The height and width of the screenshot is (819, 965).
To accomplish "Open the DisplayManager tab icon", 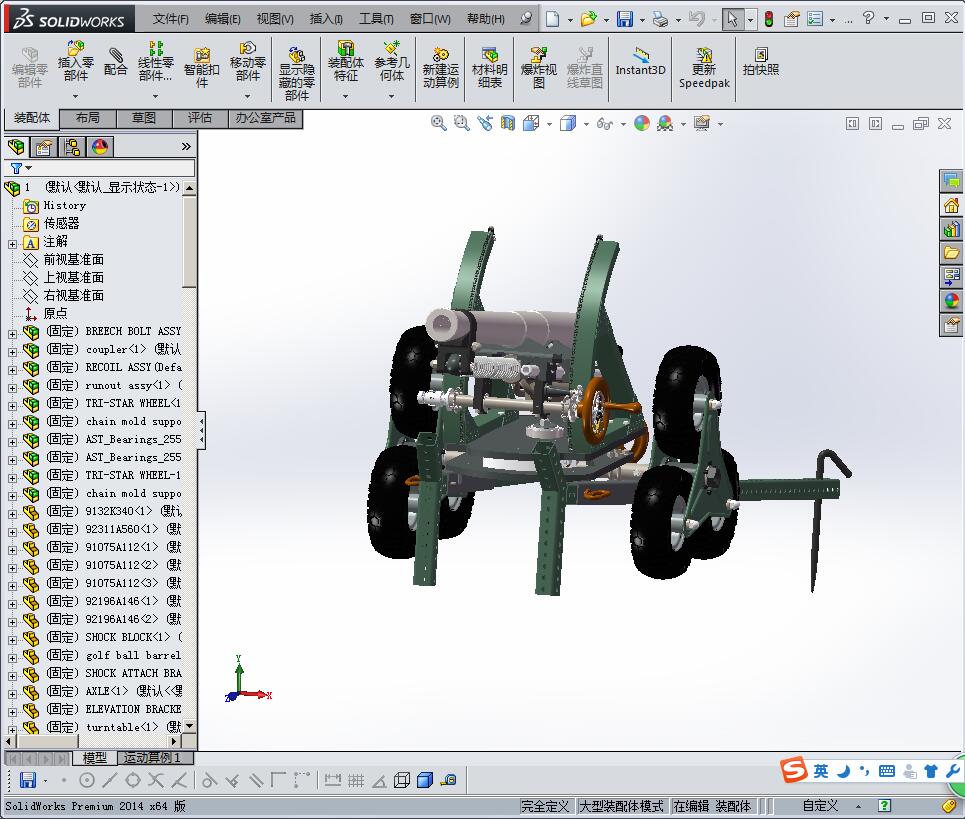I will coord(100,146).
